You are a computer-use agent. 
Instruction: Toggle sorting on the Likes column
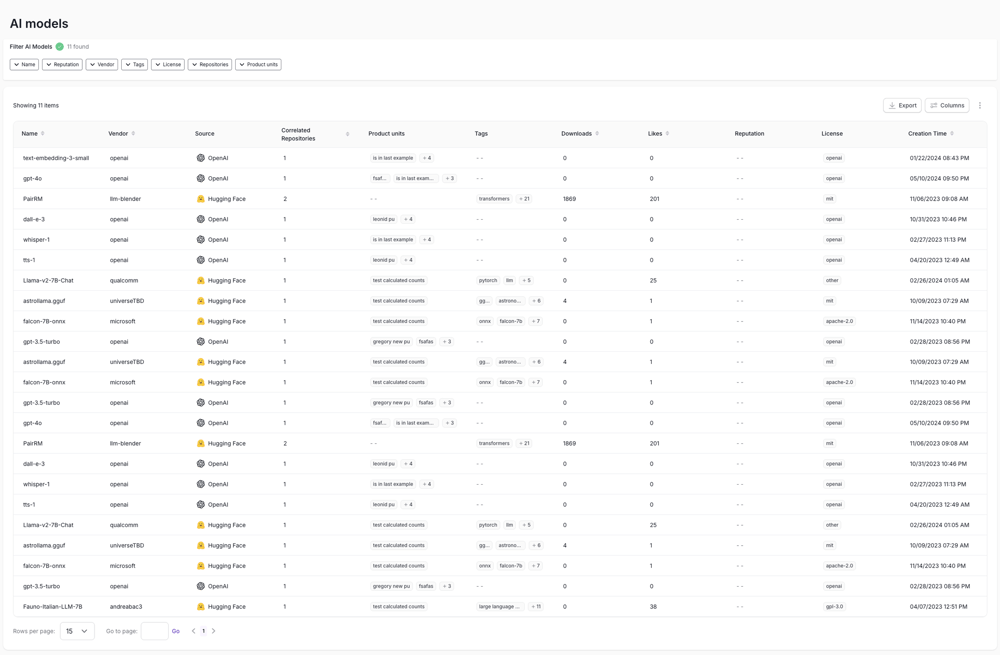[668, 133]
